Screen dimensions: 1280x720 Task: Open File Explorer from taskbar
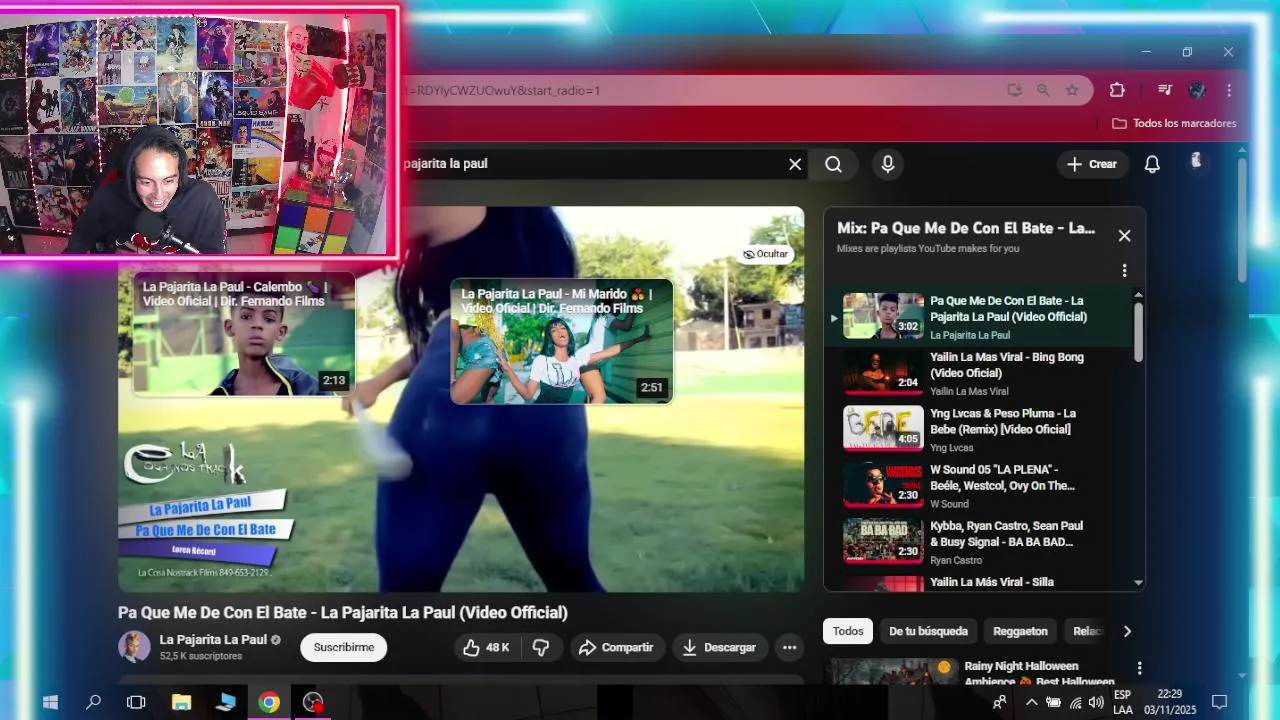pos(181,702)
